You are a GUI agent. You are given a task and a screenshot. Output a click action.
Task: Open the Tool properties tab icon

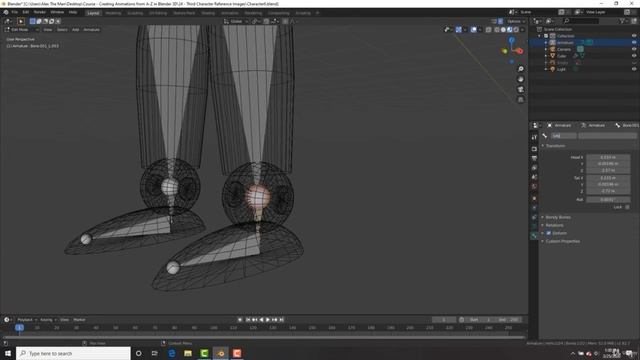pos(534,138)
